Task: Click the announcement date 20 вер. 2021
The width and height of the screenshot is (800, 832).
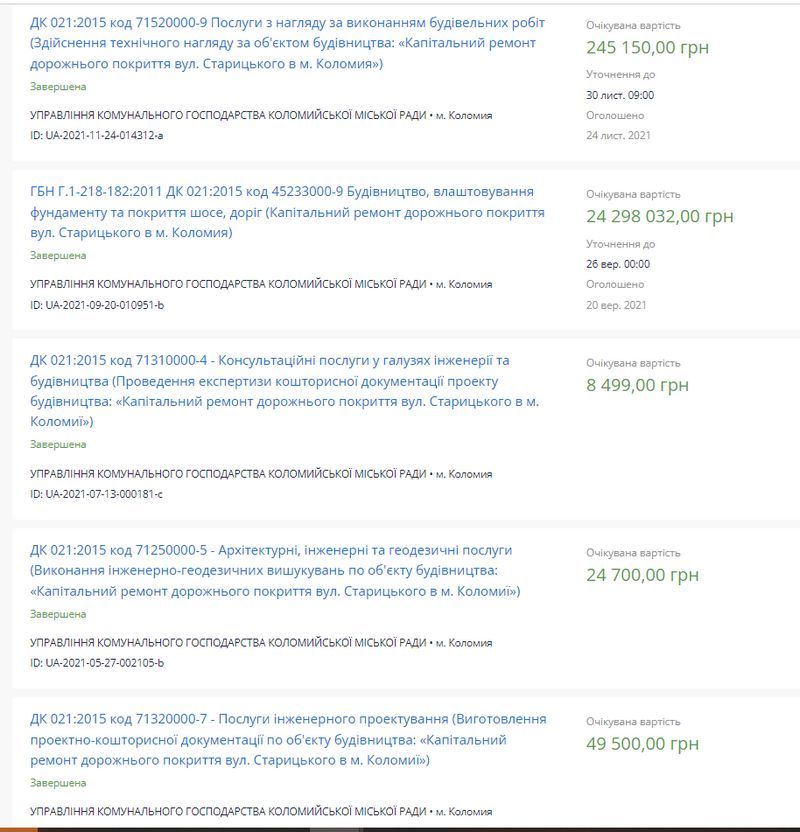Action: point(617,304)
